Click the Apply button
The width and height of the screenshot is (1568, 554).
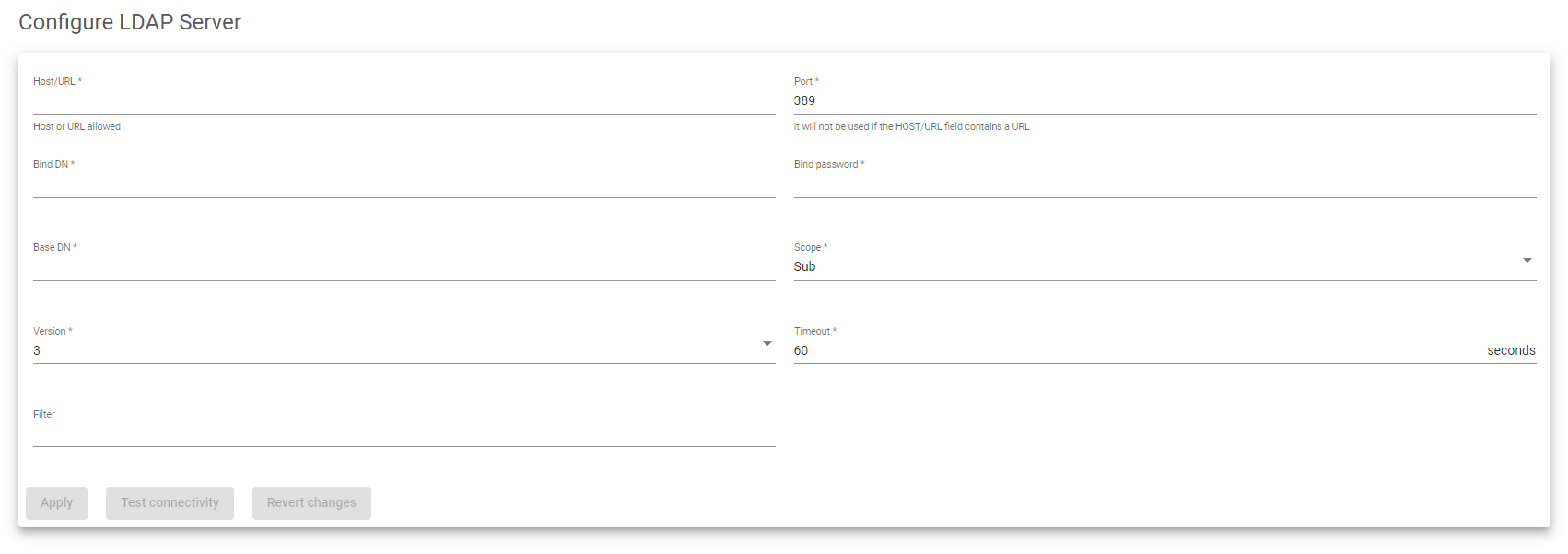pyautogui.click(x=56, y=503)
